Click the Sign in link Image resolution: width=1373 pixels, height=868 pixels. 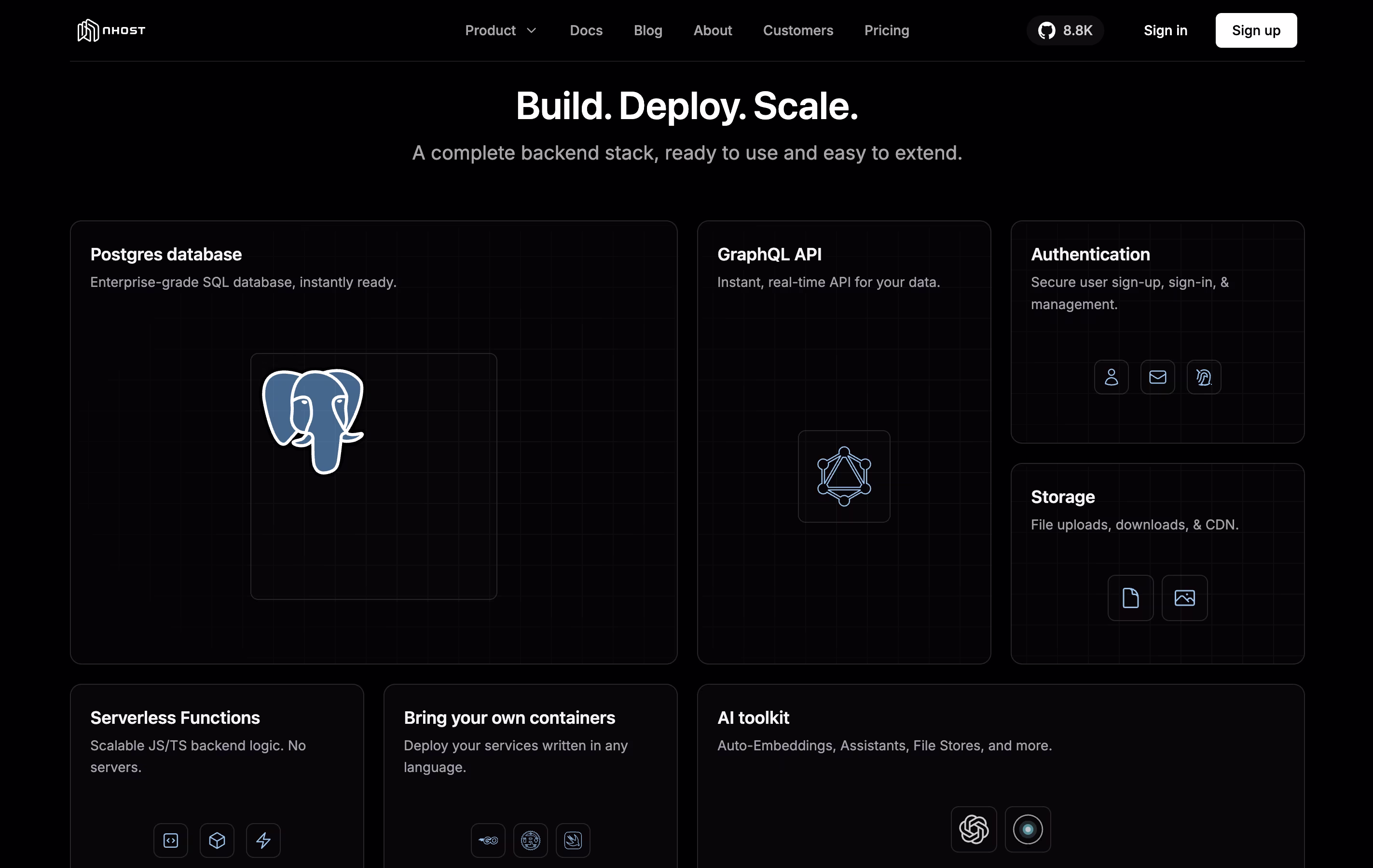1165,30
